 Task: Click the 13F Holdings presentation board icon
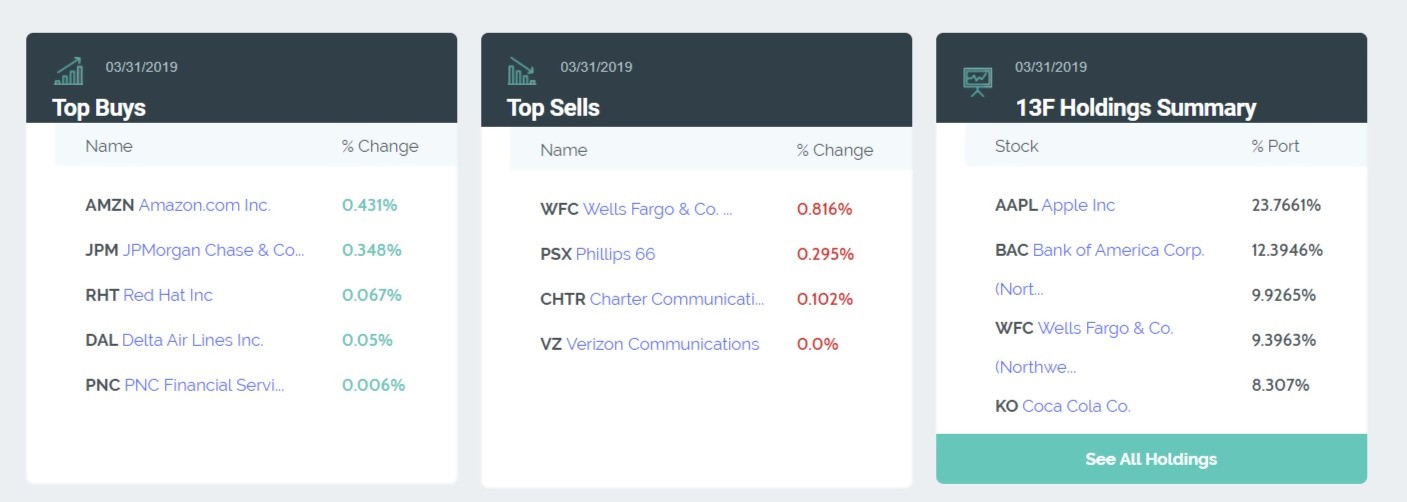pos(977,81)
